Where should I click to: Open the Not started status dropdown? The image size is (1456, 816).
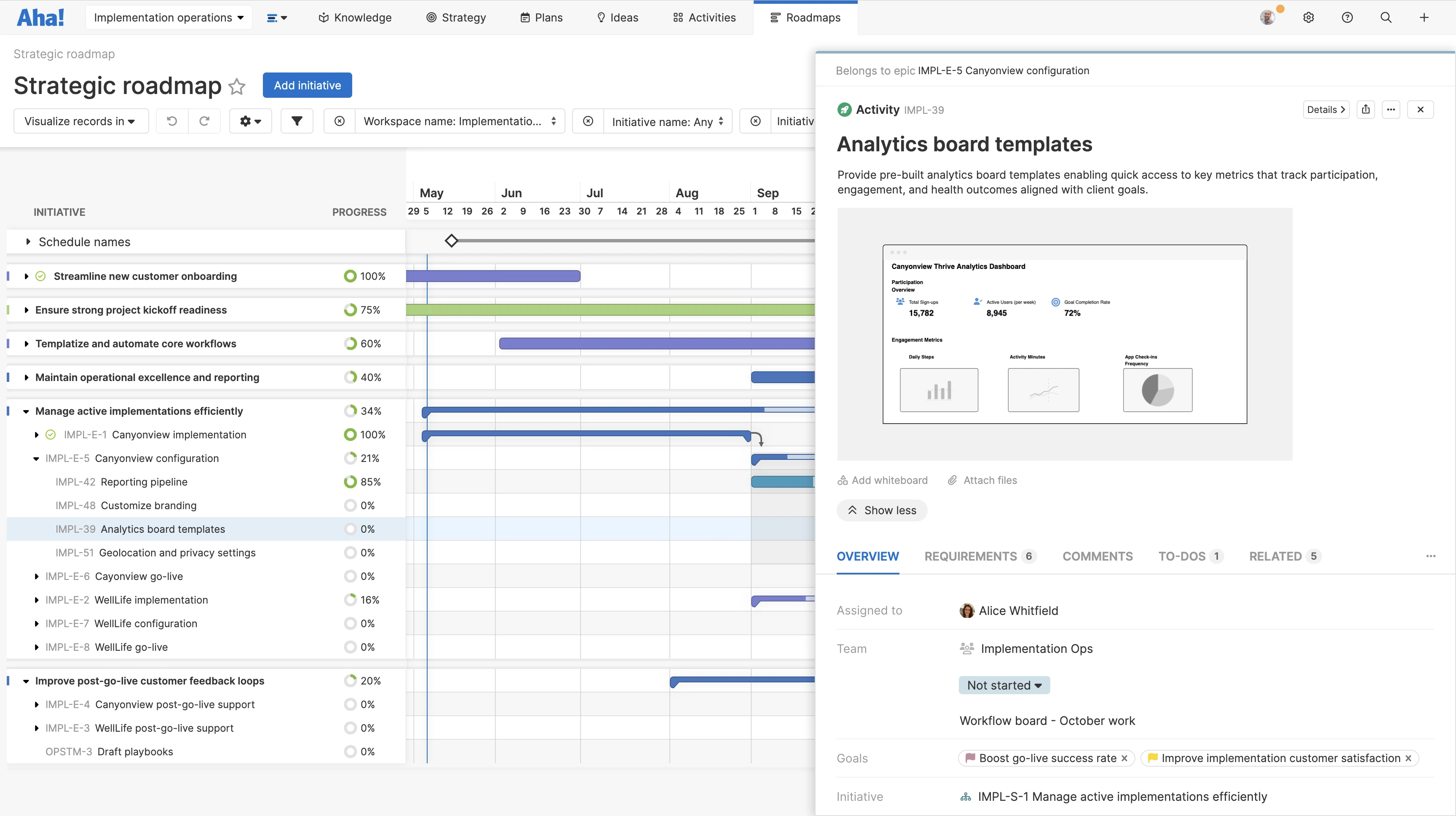[1004, 685]
